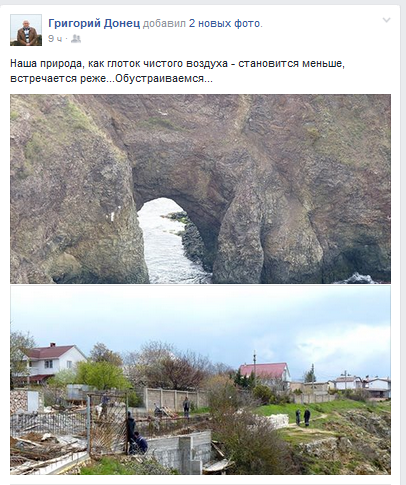
Task: Click the concrete block fence behind the trees
Action: tap(175, 398)
